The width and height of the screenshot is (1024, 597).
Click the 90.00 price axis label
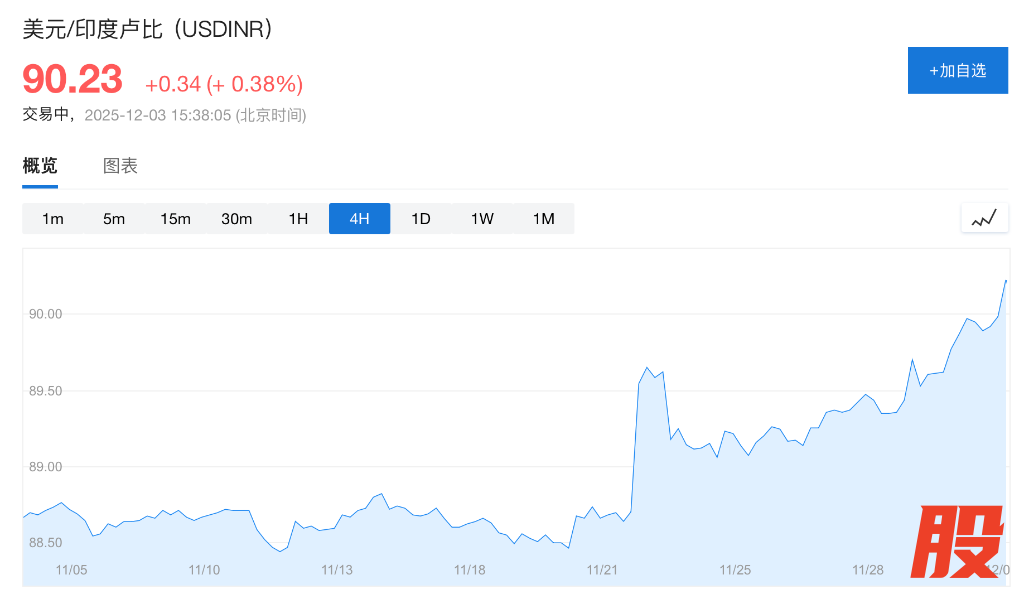(x=46, y=314)
